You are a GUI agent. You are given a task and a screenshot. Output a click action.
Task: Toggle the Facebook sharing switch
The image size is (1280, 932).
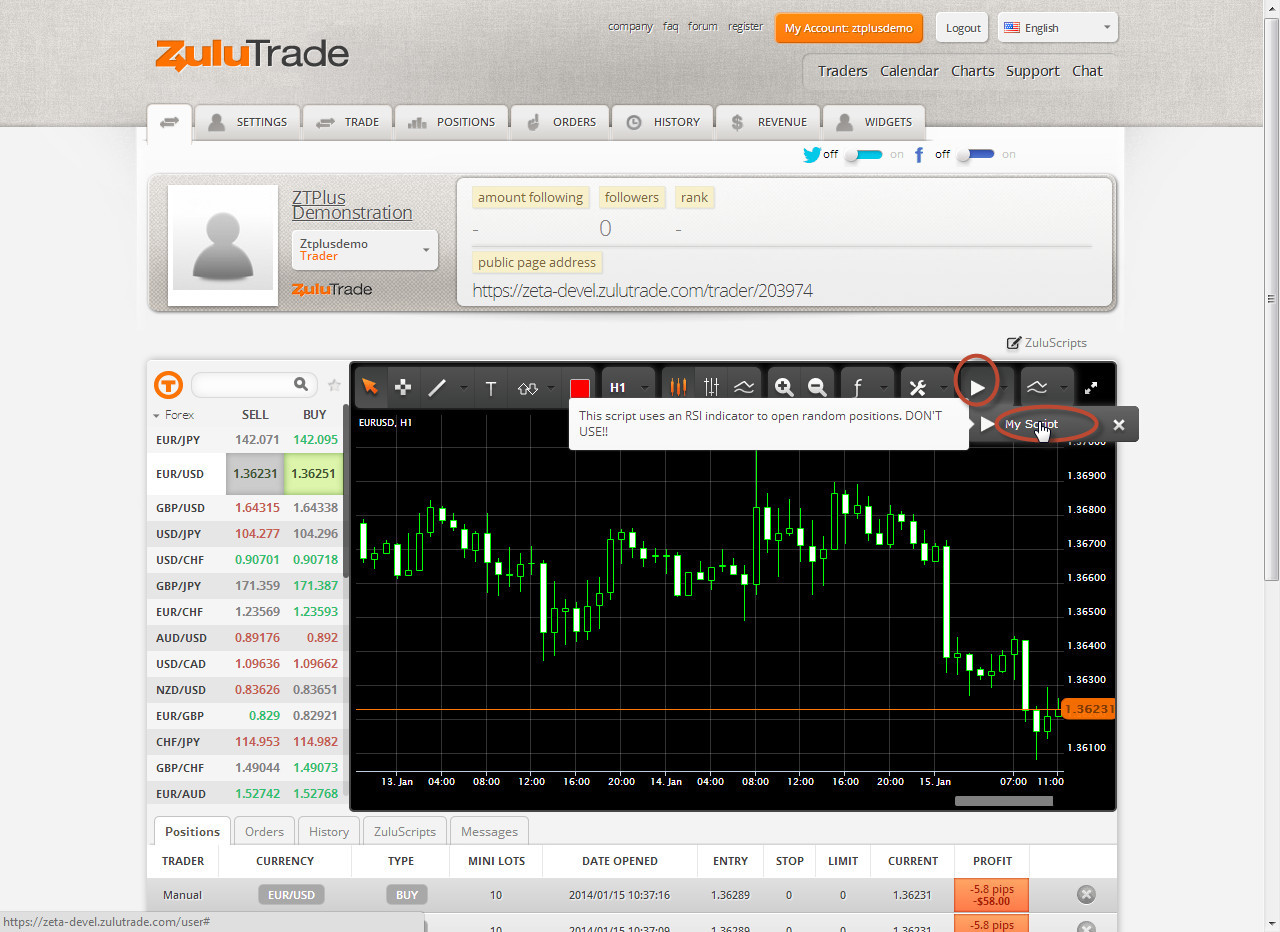pos(975,155)
